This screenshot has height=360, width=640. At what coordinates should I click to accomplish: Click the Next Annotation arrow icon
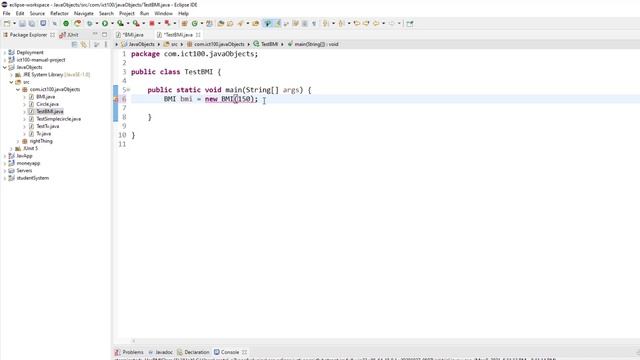click(326, 24)
